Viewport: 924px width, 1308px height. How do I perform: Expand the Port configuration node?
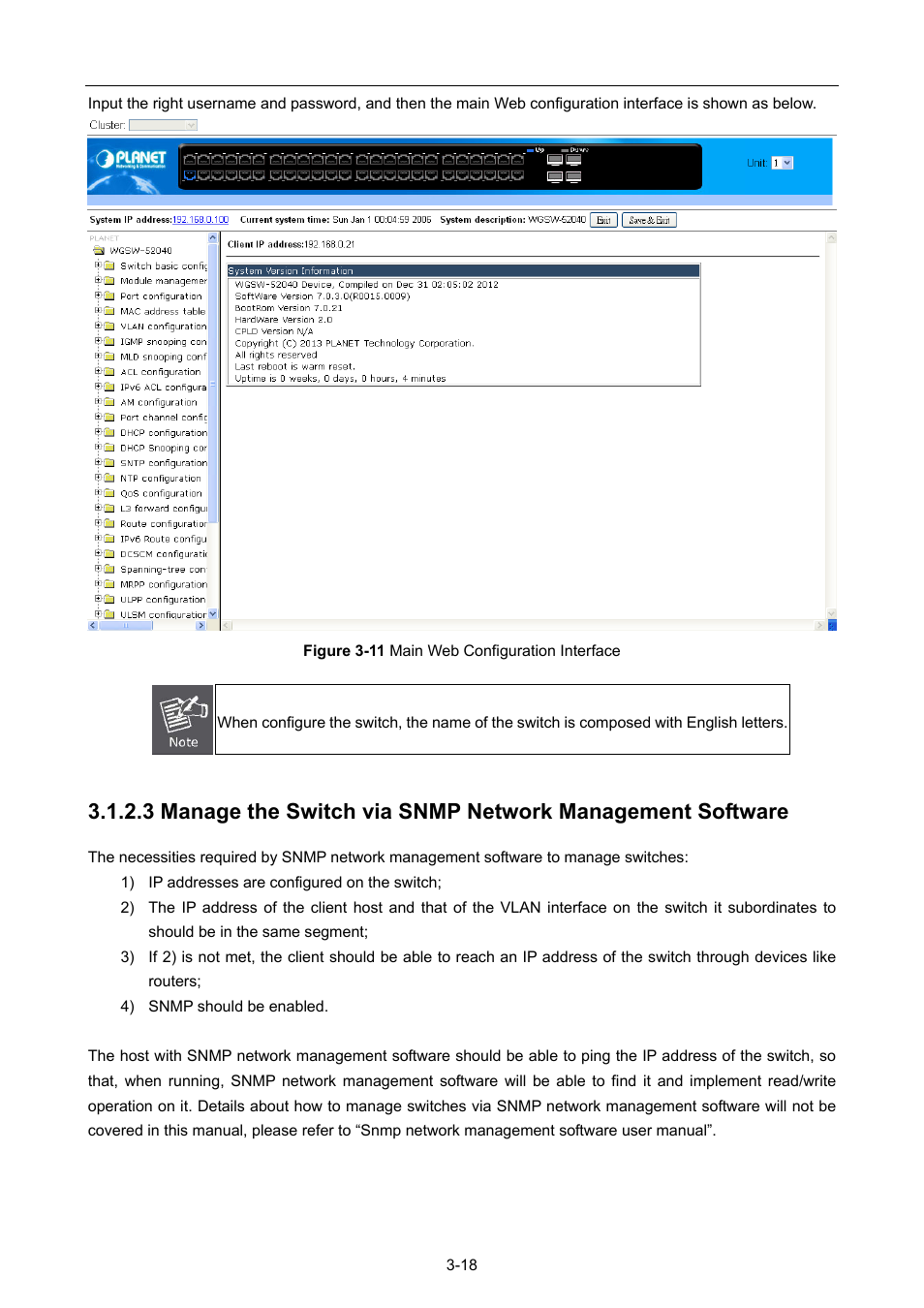click(98, 295)
